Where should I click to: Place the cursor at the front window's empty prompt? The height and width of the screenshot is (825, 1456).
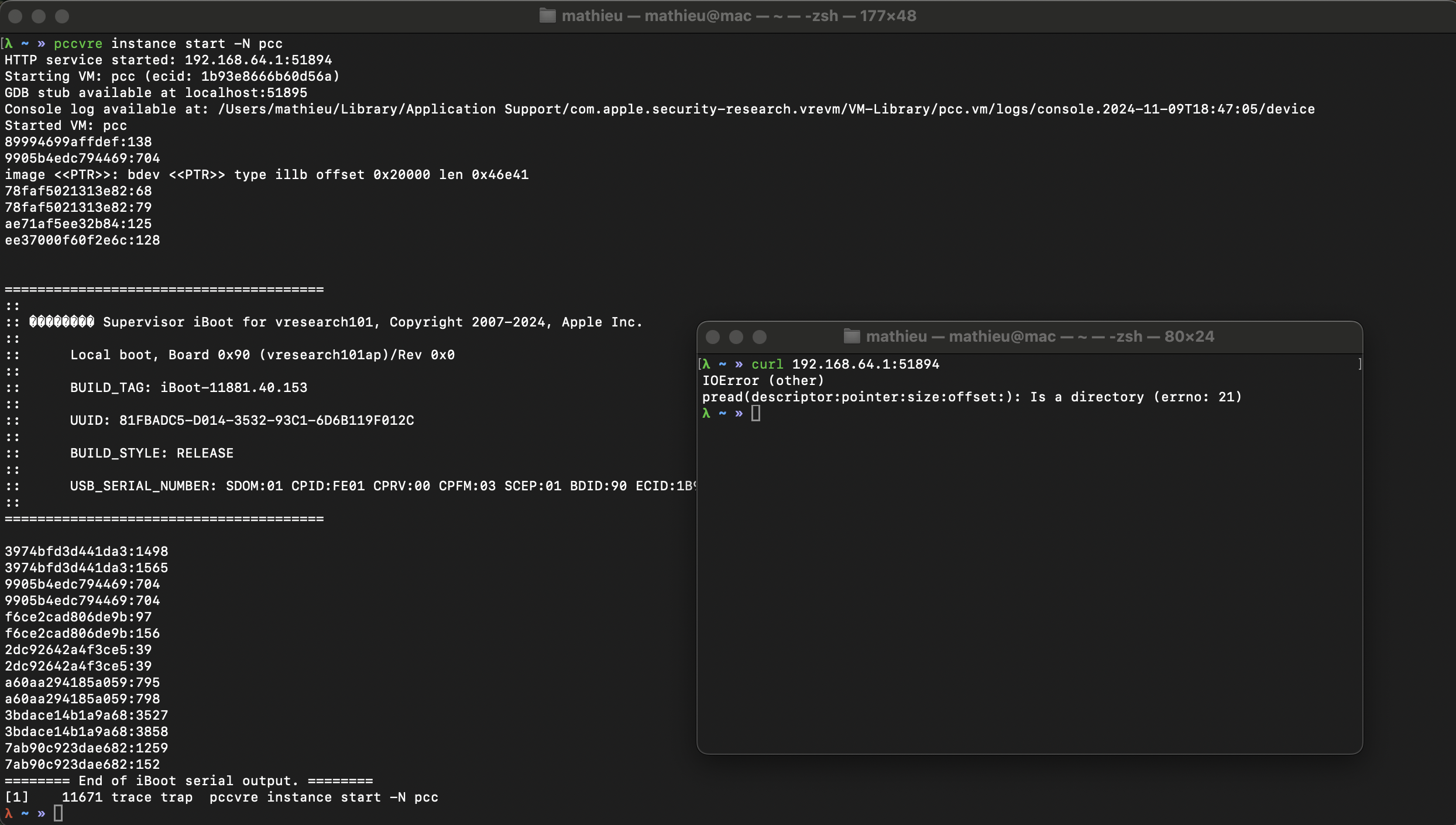point(756,414)
